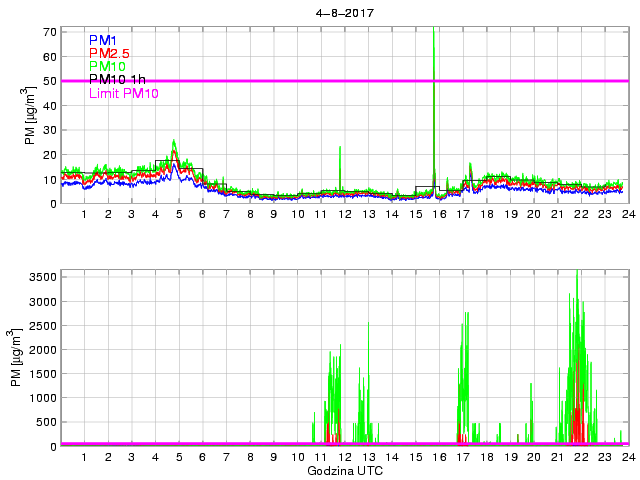Click the green PM10 legend label
The image size is (640, 480).
tap(107, 66)
